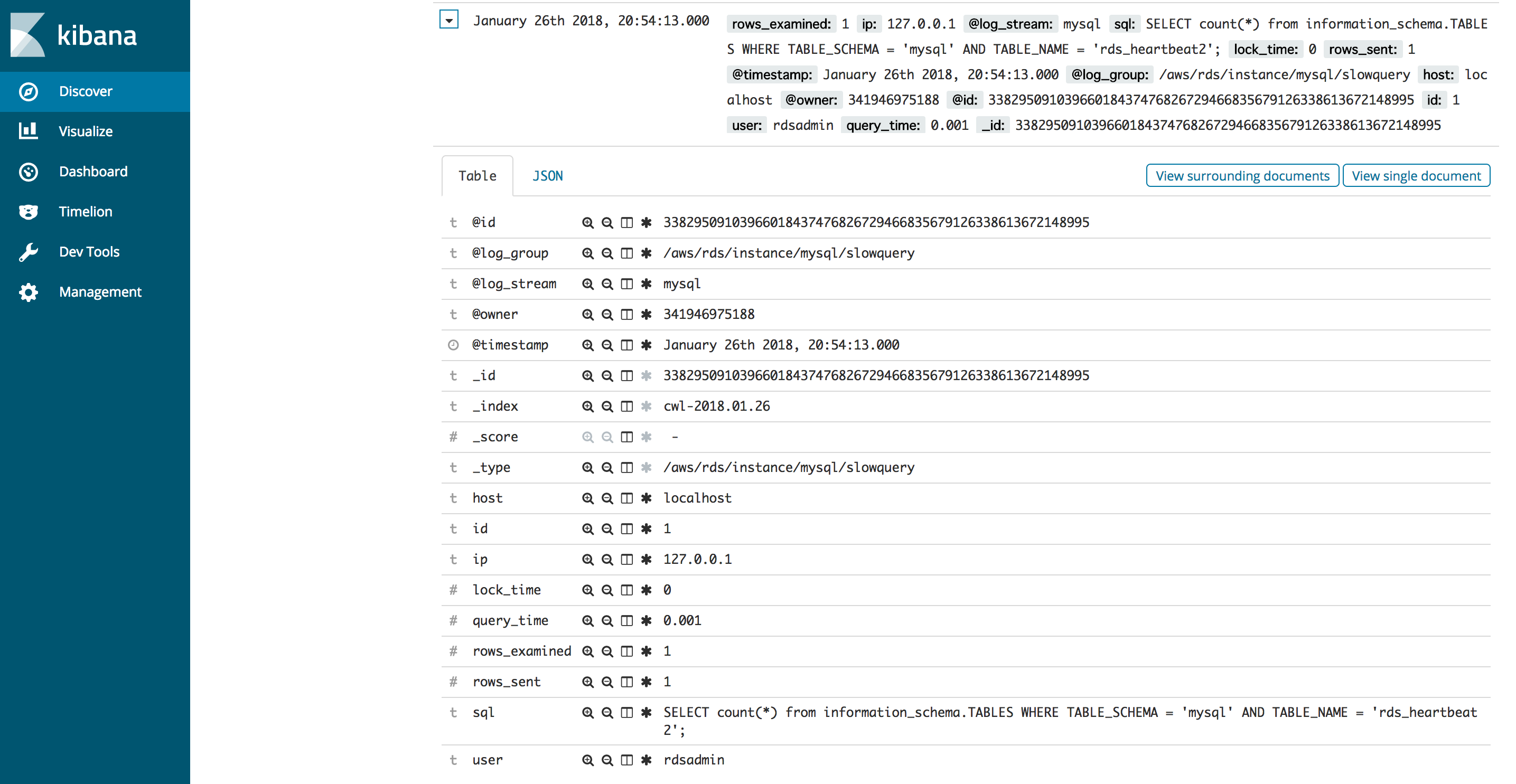The image size is (1516, 784).
Task: Filter for value on user row
Action: (x=587, y=759)
